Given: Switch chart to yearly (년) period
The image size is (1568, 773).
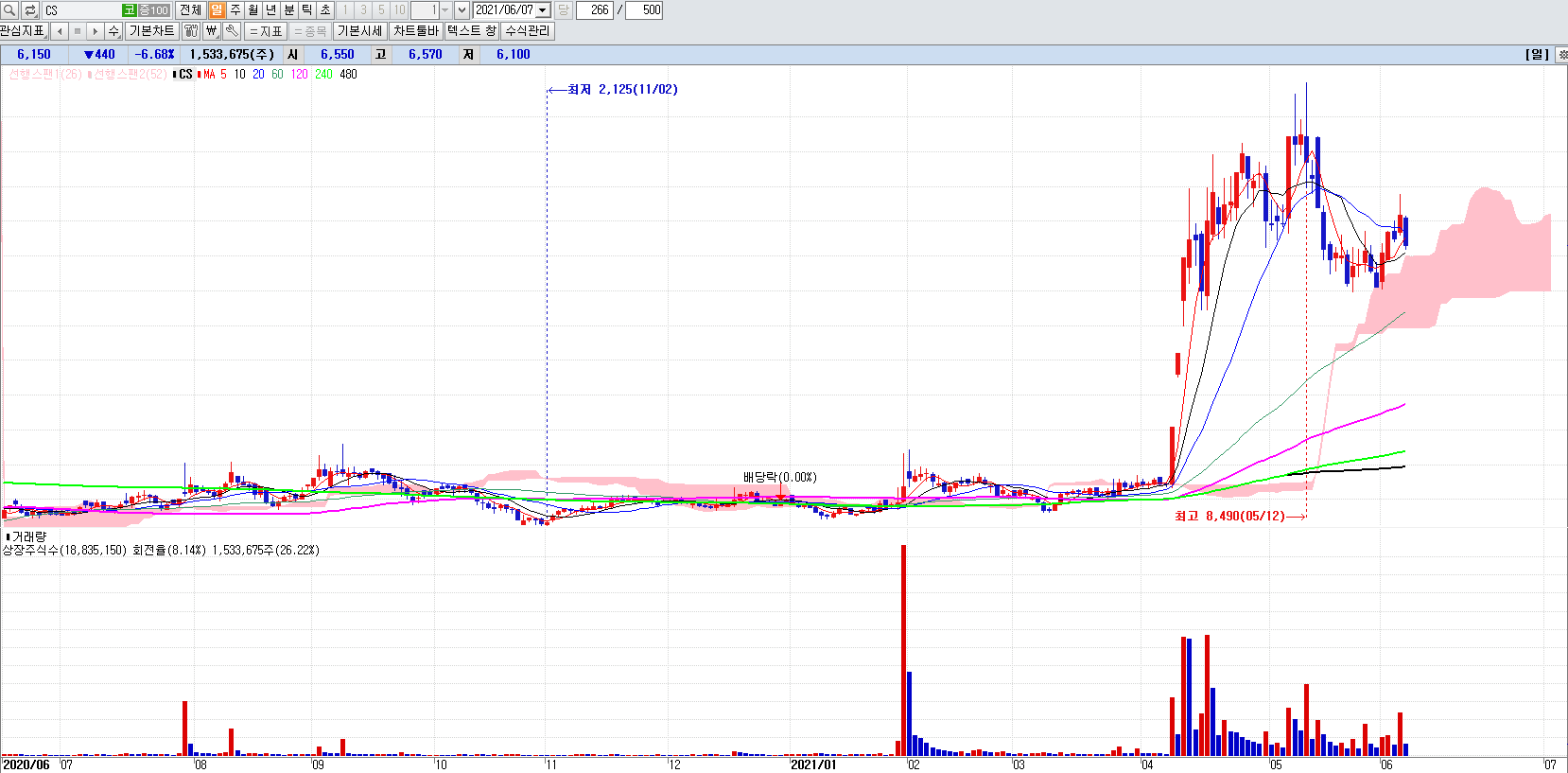Looking at the screenshot, I should click(271, 10).
